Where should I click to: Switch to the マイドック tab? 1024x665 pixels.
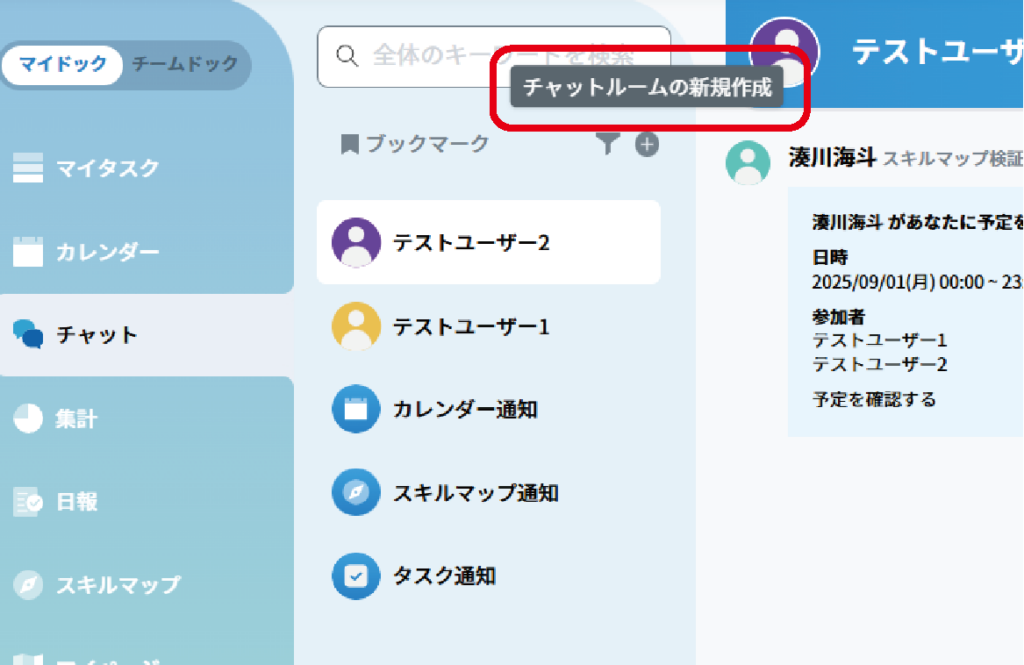(x=62, y=64)
